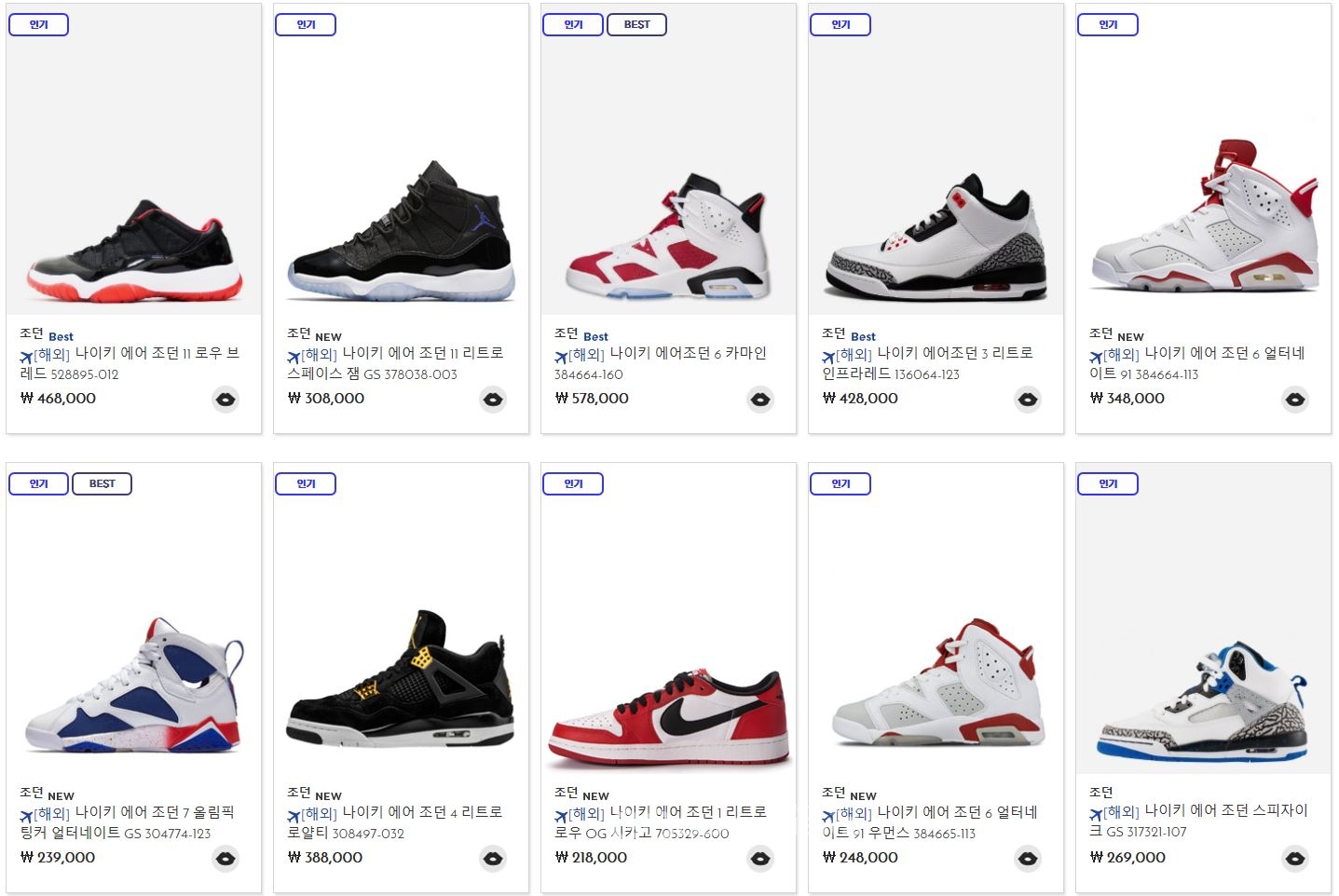Click the BEST badge on the Jordan 6 Carmine card
The height and width of the screenshot is (896, 1339).
pos(636,25)
